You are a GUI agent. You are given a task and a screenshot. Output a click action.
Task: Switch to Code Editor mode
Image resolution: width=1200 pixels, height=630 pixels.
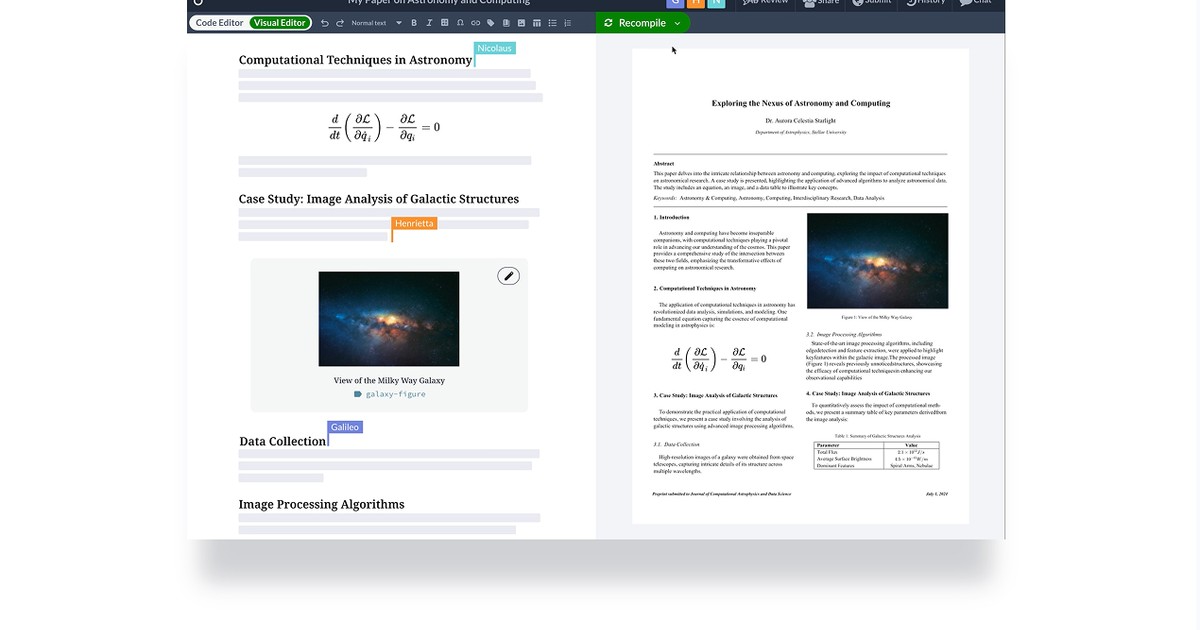coord(219,23)
